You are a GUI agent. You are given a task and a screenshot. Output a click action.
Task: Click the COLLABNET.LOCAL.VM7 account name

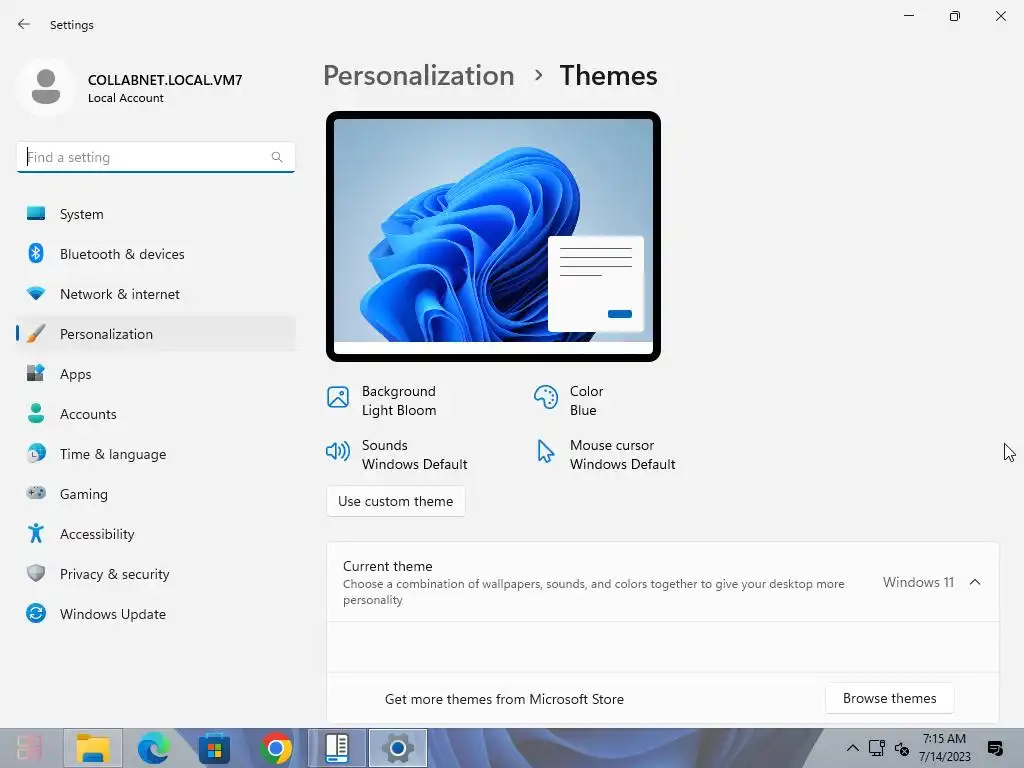point(165,80)
